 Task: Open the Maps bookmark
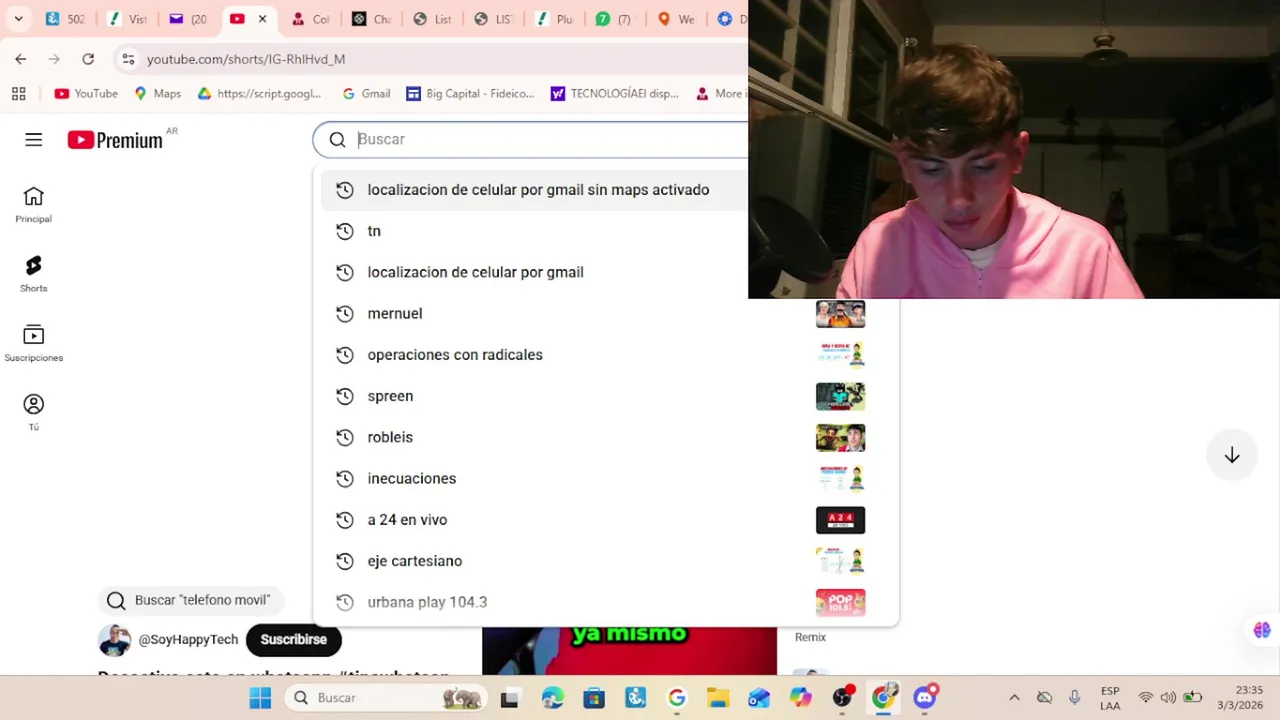[x=157, y=94]
